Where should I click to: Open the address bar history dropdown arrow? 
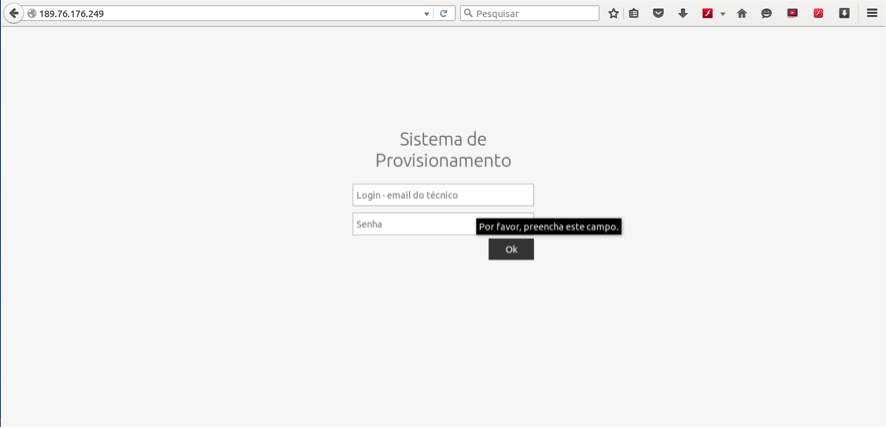(x=427, y=14)
